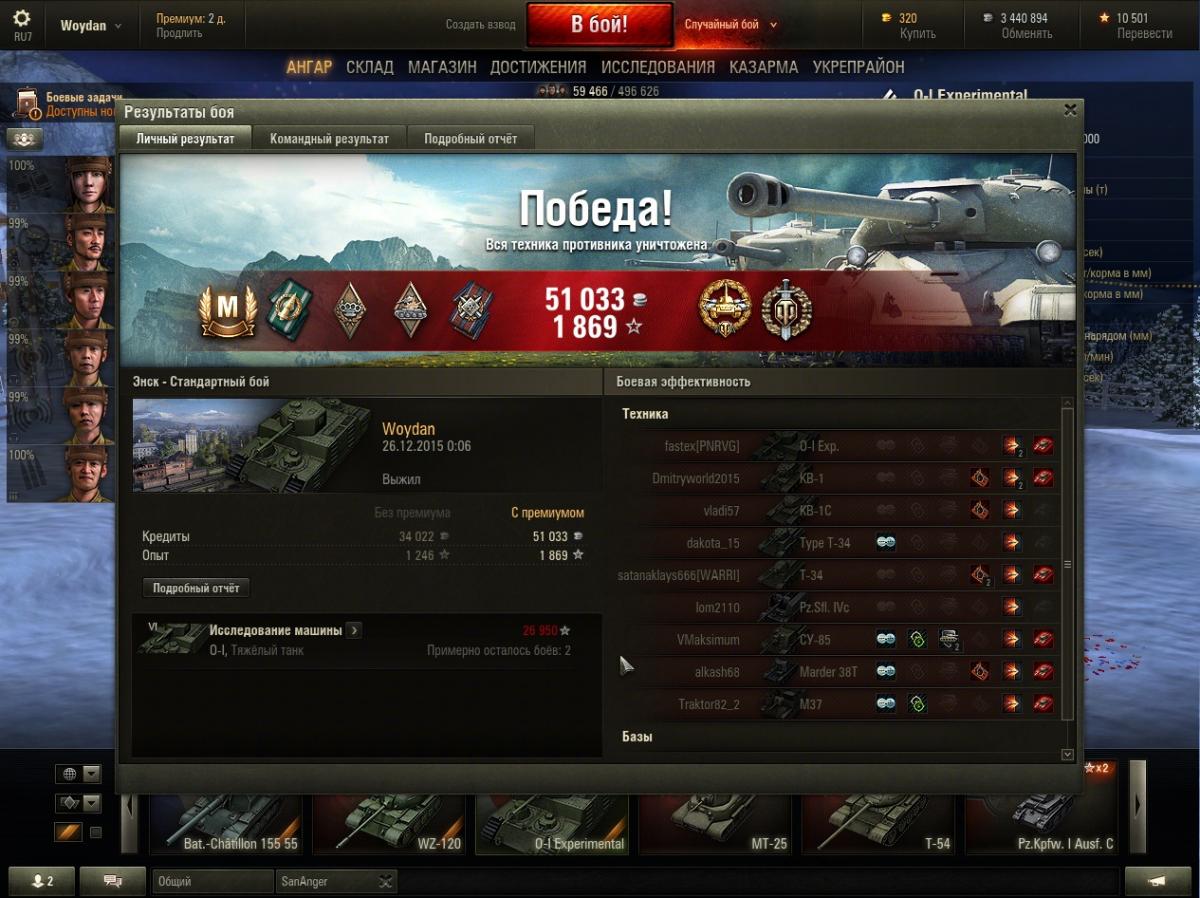Toggle the checkbox beside the orange tank filter
Image resolution: width=1200 pixels, height=898 pixels.
pyautogui.click(x=96, y=832)
